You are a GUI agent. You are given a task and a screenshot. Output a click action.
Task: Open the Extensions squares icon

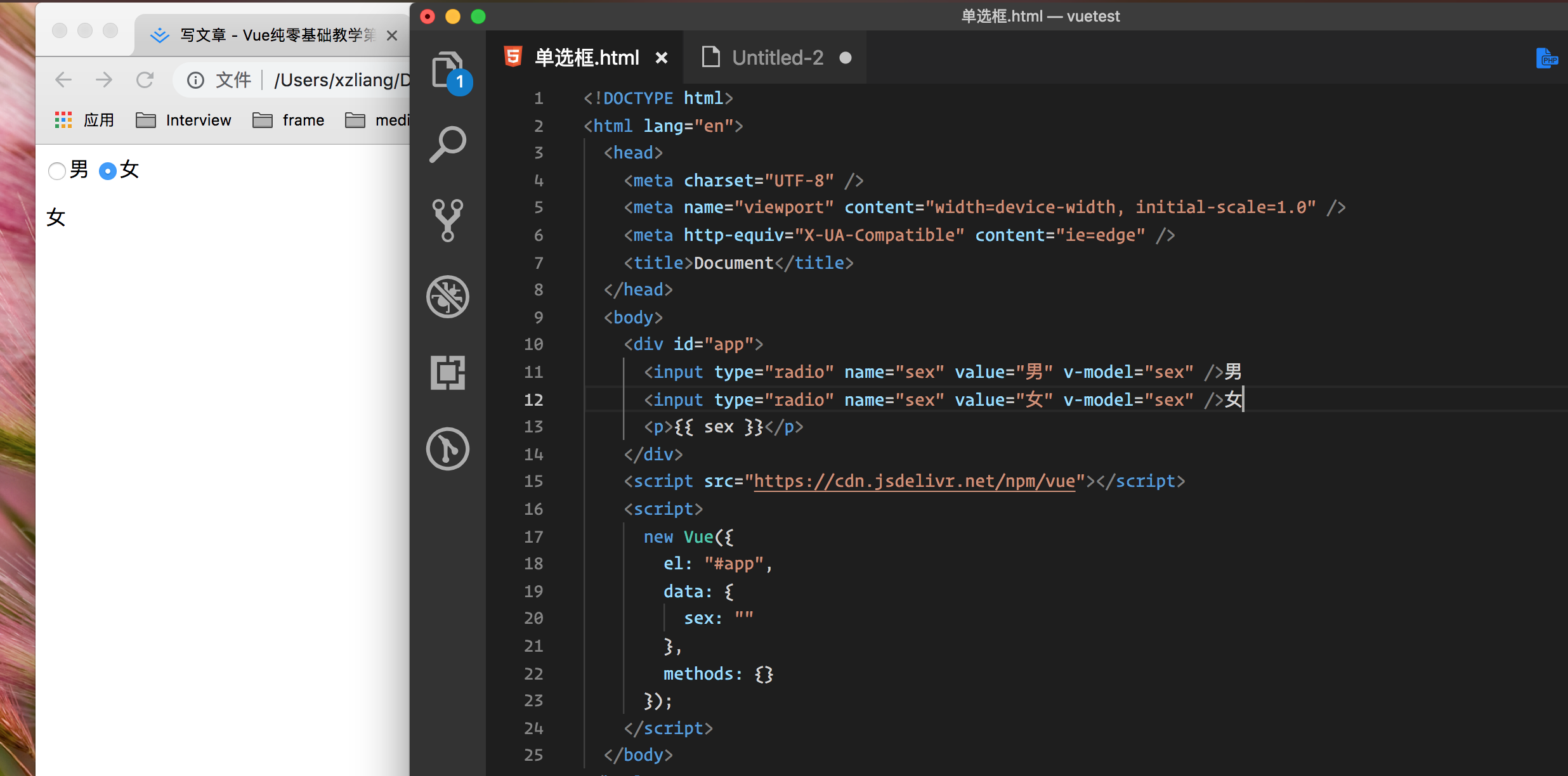pos(447,372)
